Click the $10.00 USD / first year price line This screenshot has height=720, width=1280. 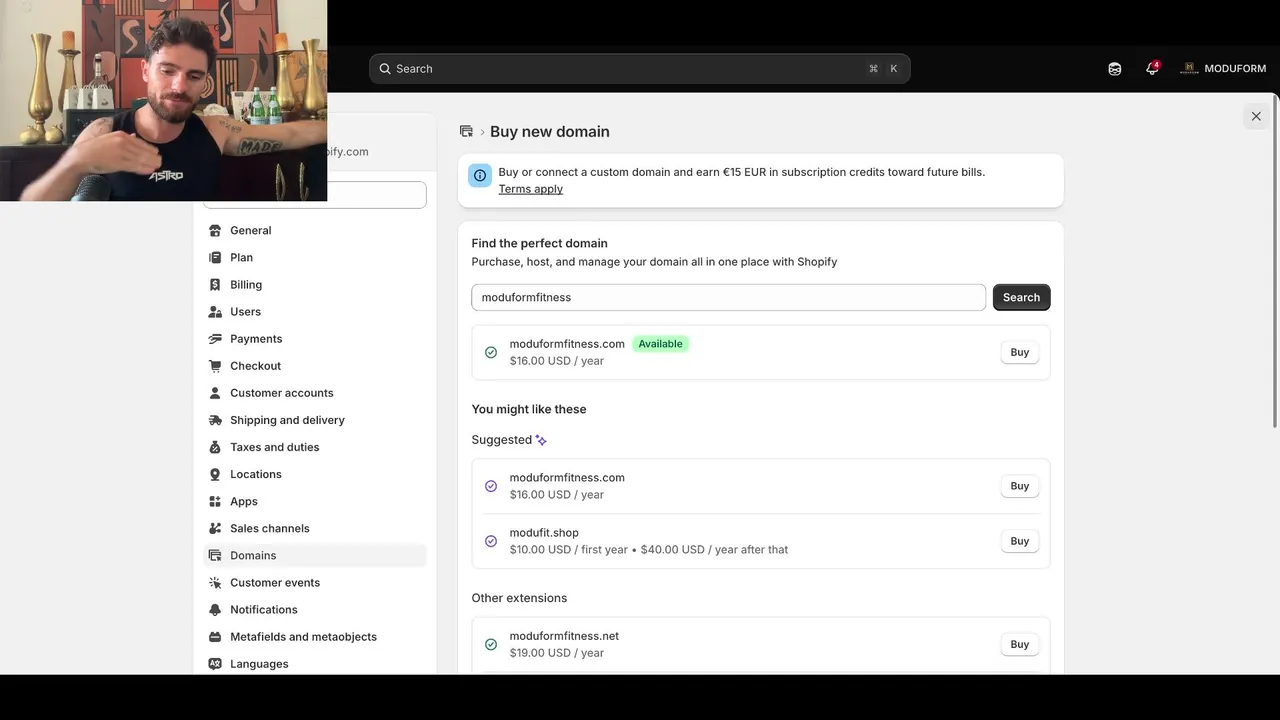tap(649, 550)
